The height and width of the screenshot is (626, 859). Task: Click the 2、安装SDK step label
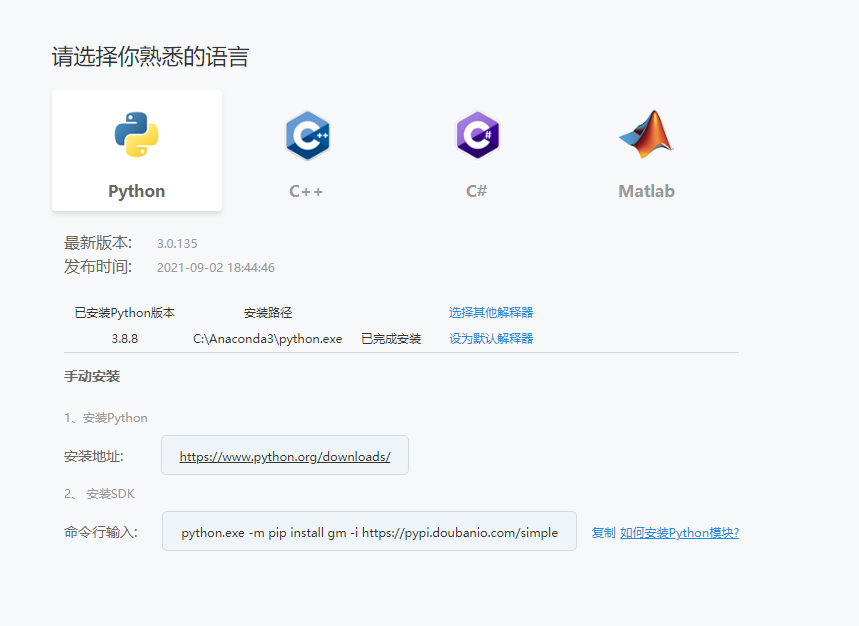(x=99, y=493)
